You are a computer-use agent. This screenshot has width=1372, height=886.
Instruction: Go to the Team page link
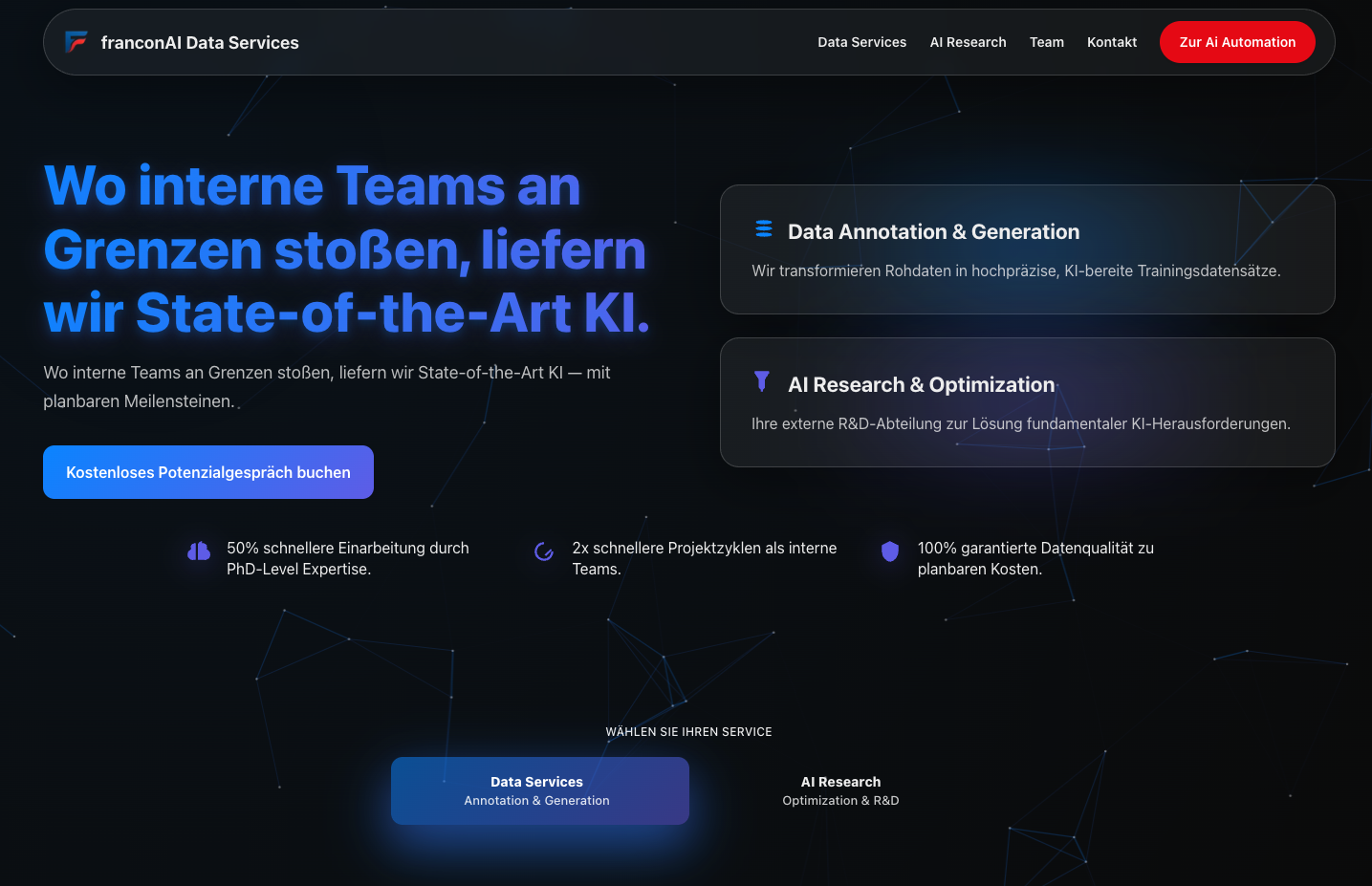(1046, 42)
